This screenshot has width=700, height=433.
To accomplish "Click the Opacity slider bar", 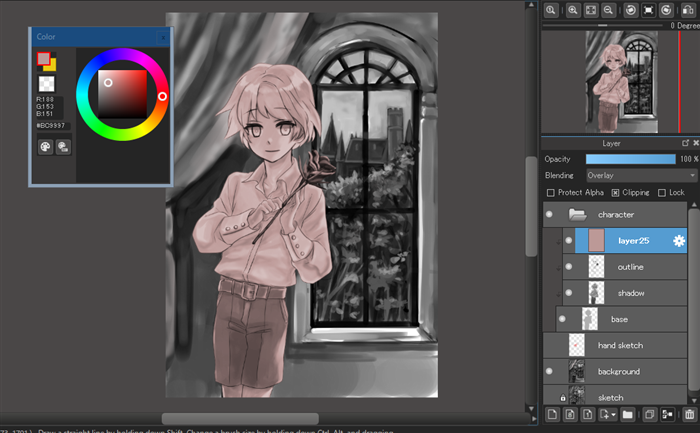I will [x=631, y=159].
